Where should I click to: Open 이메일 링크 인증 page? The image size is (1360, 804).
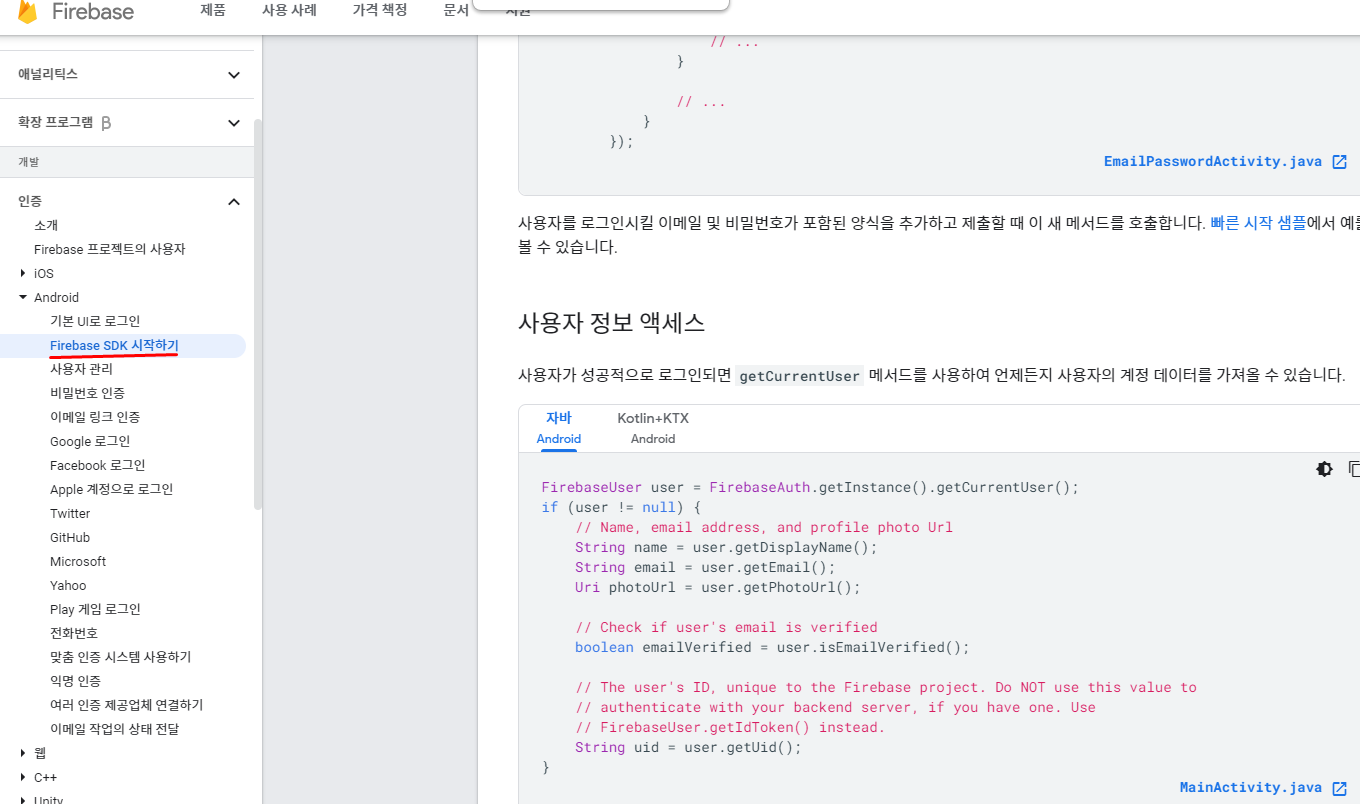tap(95, 418)
